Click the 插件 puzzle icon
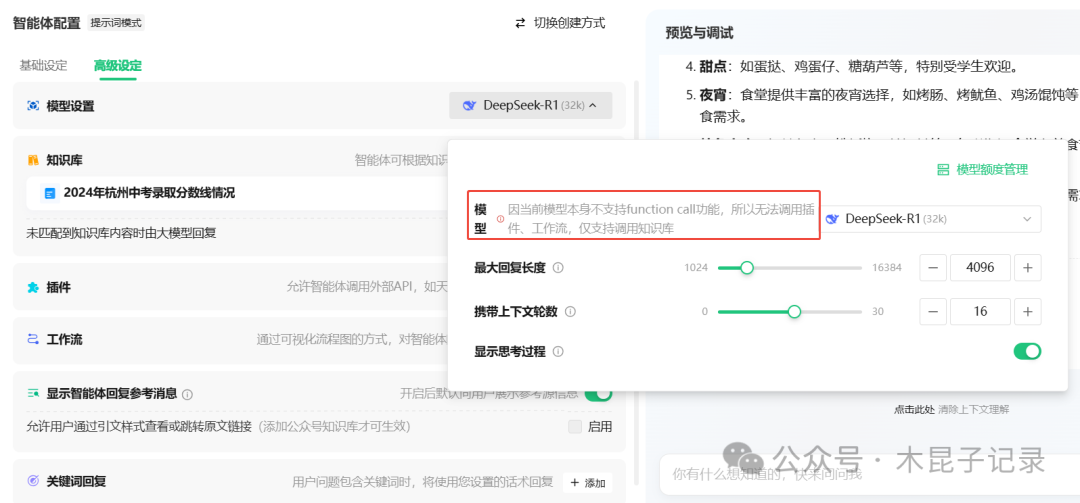The width and height of the screenshot is (1080, 503). click(33, 288)
